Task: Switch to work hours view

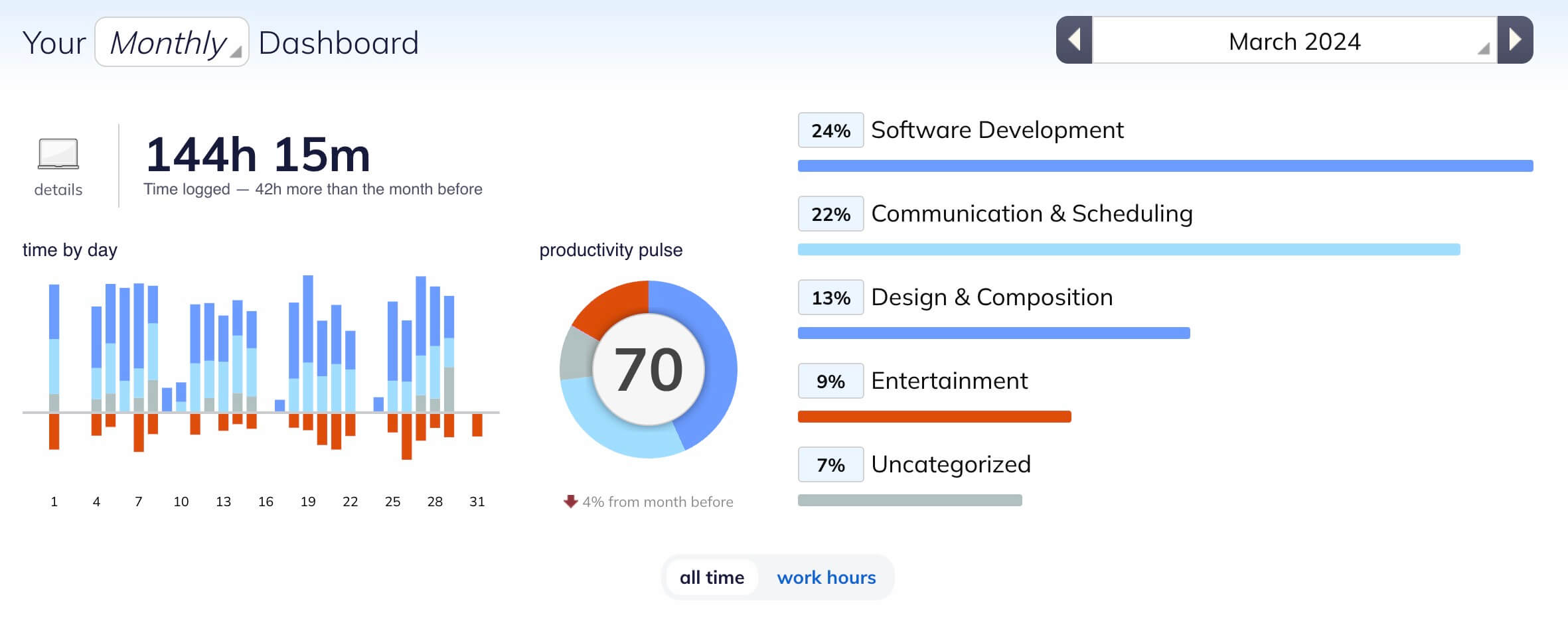Action: coord(826,577)
